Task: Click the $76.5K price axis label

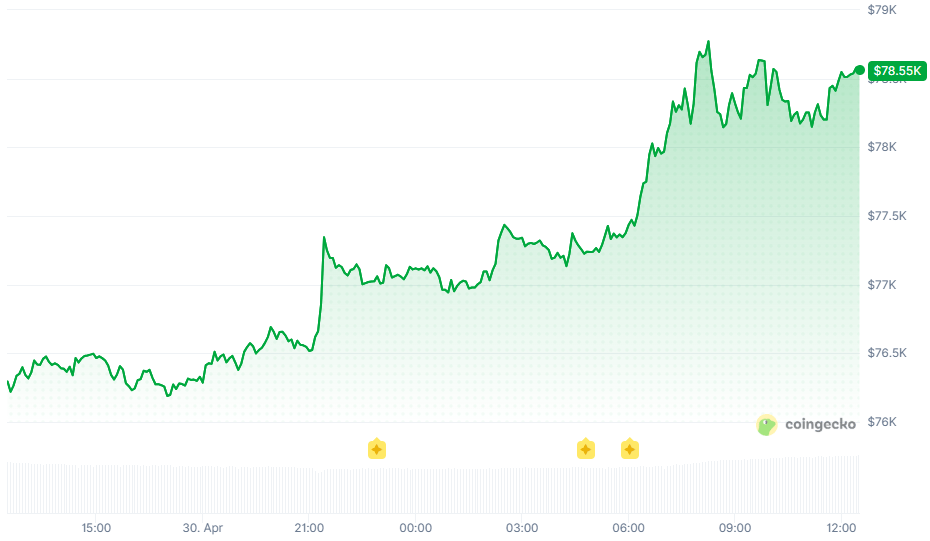Action: (887, 353)
